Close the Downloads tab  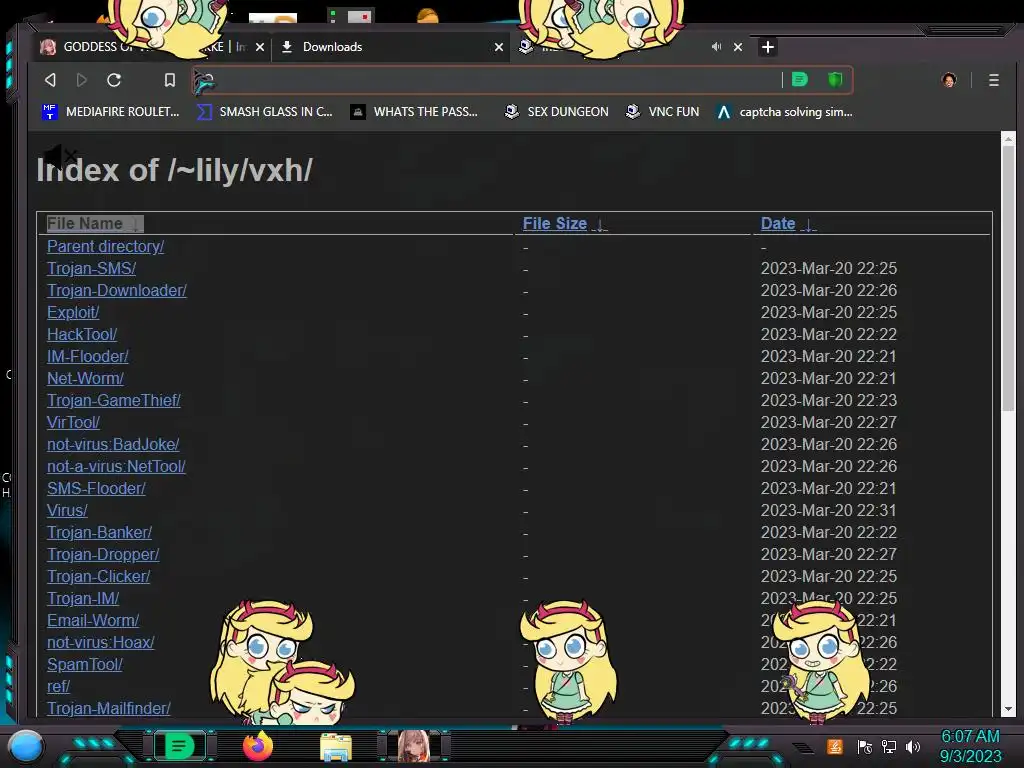coord(499,47)
